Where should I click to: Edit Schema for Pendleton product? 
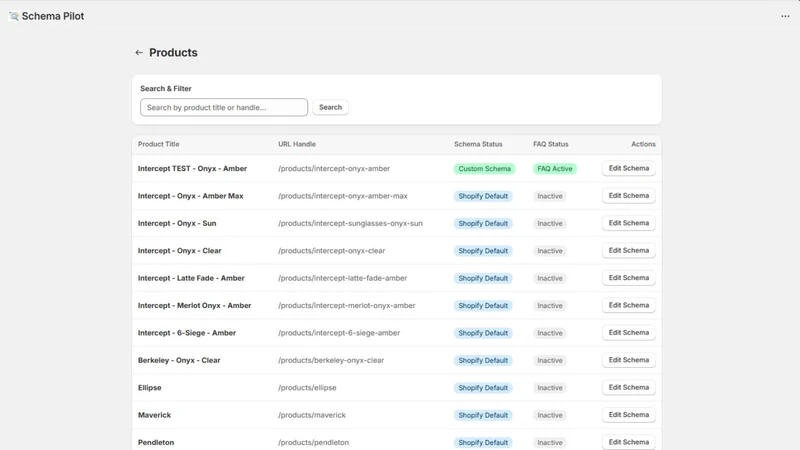click(629, 442)
